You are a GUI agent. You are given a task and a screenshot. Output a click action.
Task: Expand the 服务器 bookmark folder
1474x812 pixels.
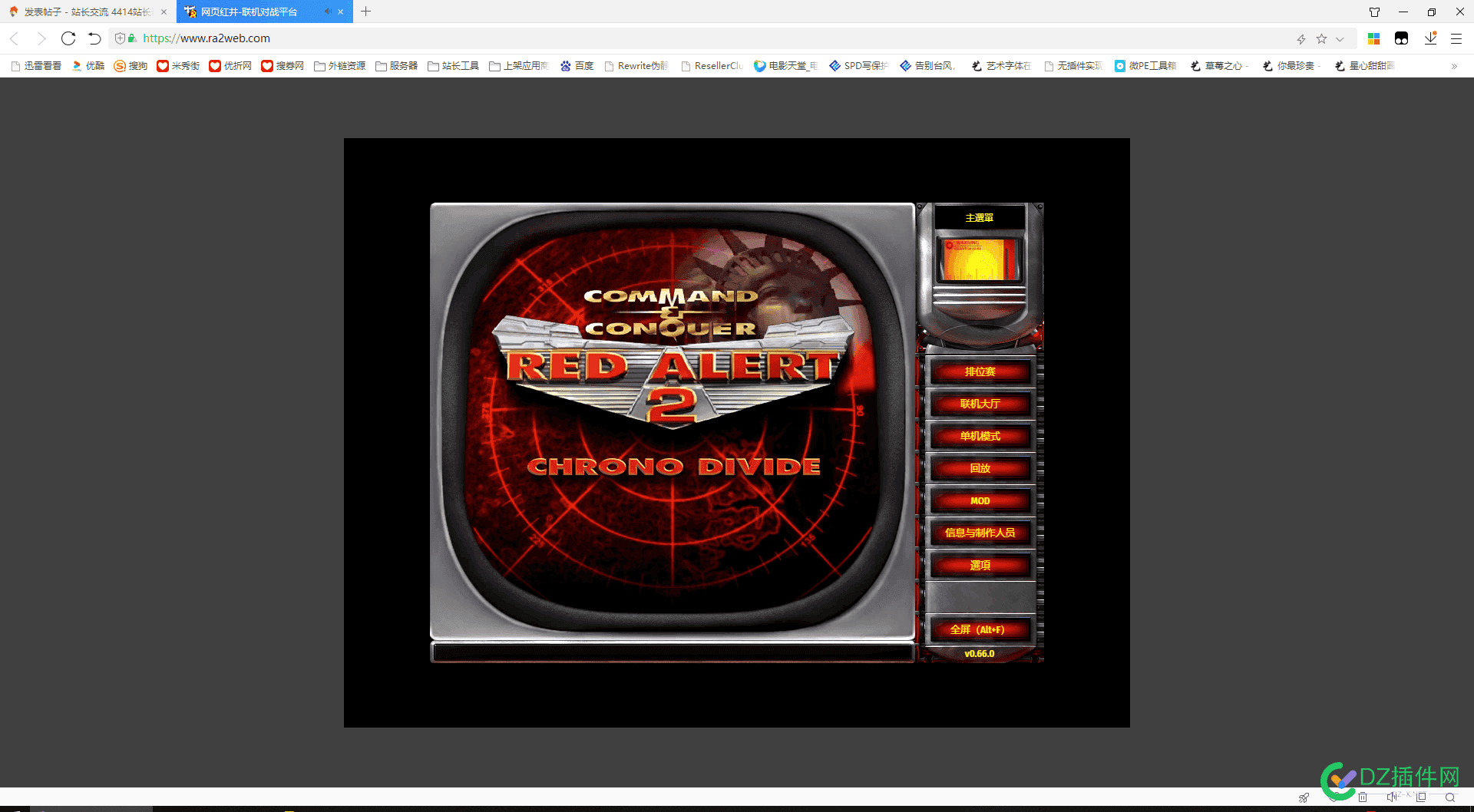tap(396, 66)
